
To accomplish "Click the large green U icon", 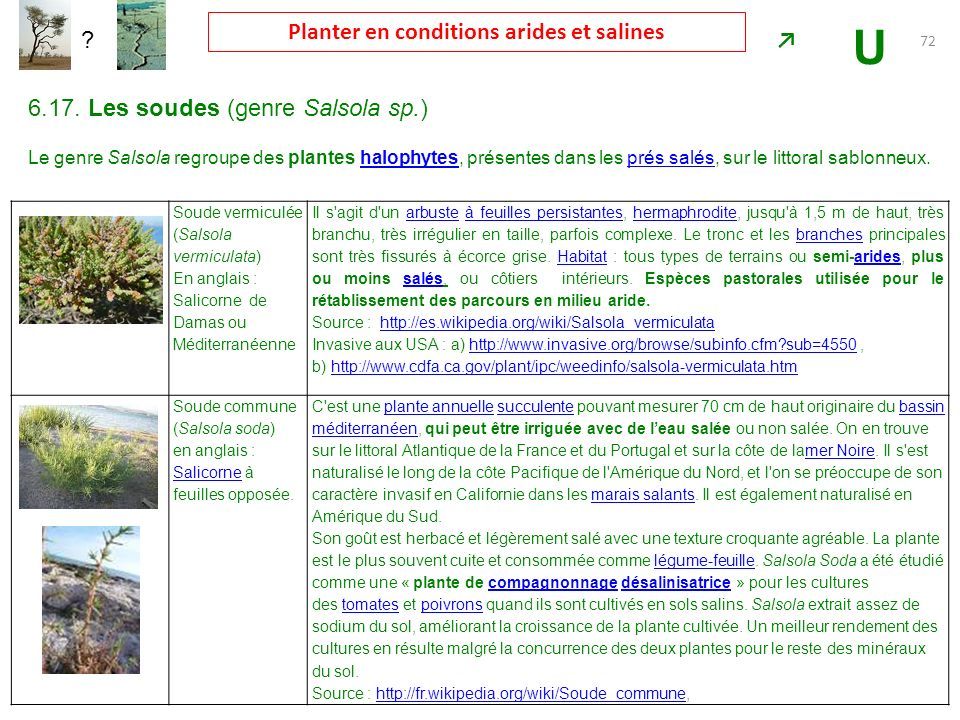I will 869,48.
